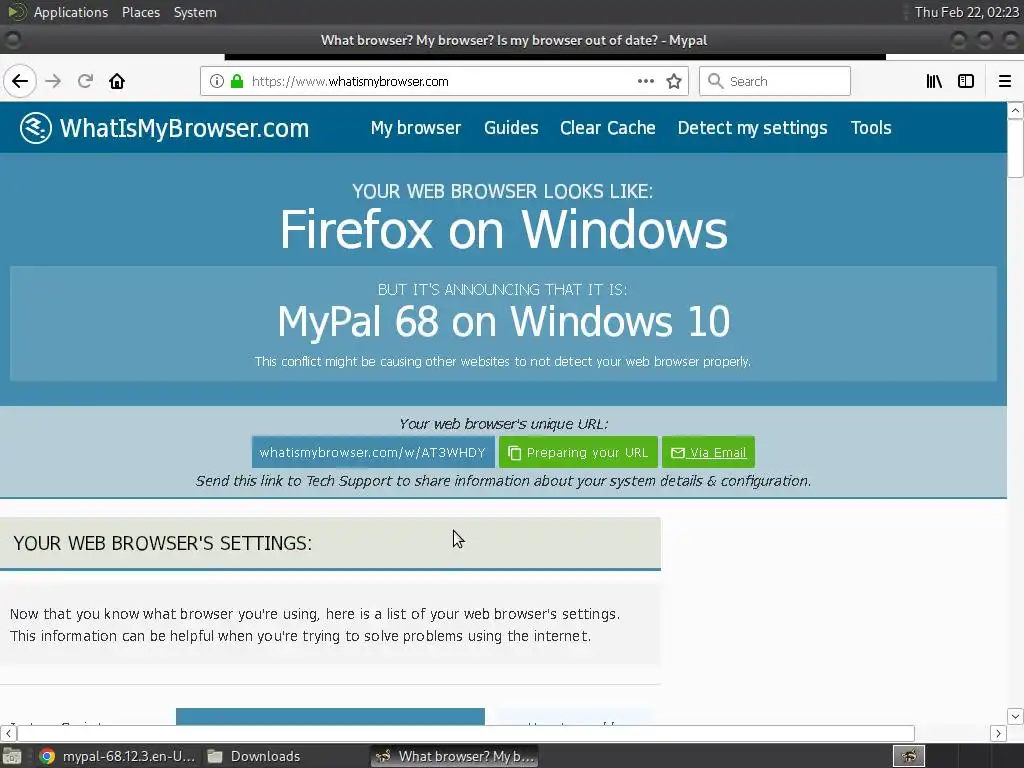Click the horizontal scrollbar left arrow

tap(8, 733)
